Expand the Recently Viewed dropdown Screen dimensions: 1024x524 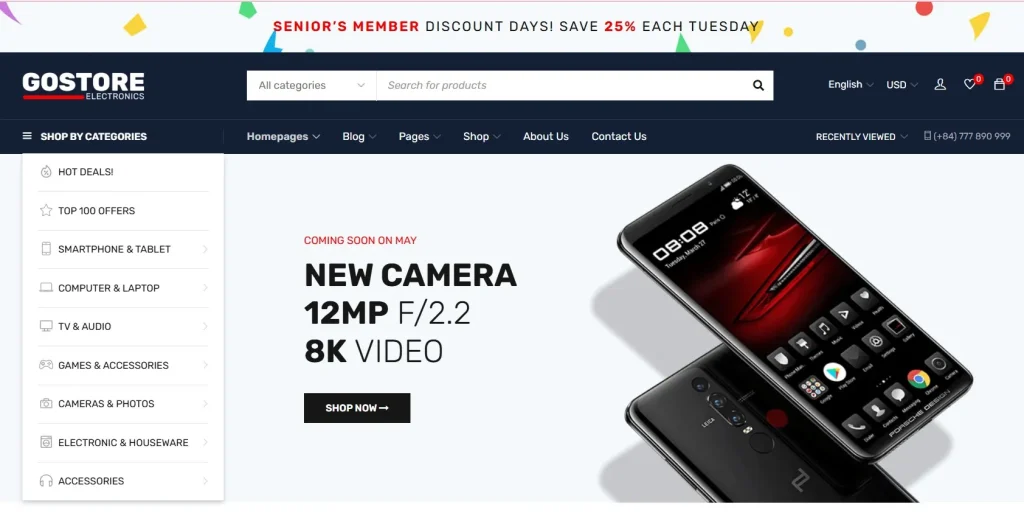click(x=861, y=137)
